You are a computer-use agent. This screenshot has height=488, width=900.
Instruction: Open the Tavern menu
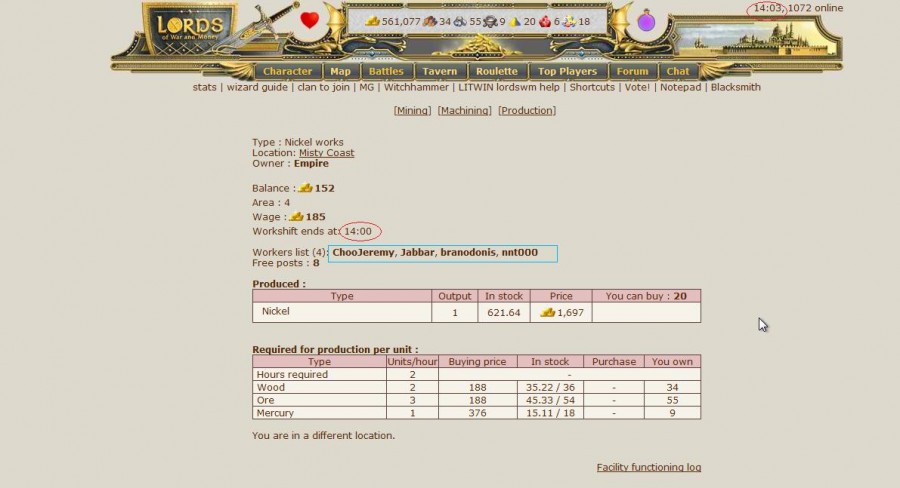[439, 71]
